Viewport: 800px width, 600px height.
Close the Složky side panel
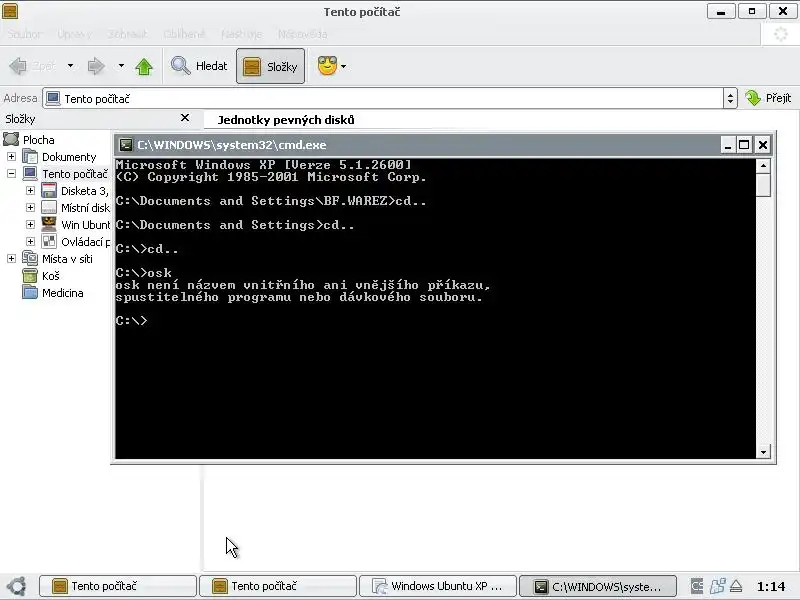coord(185,118)
